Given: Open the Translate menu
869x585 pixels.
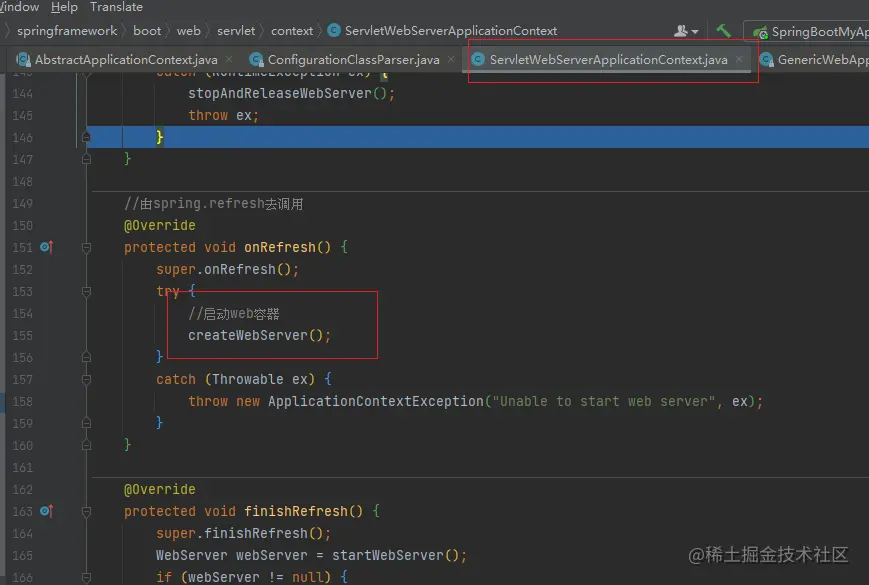Looking at the screenshot, I should (116, 7).
